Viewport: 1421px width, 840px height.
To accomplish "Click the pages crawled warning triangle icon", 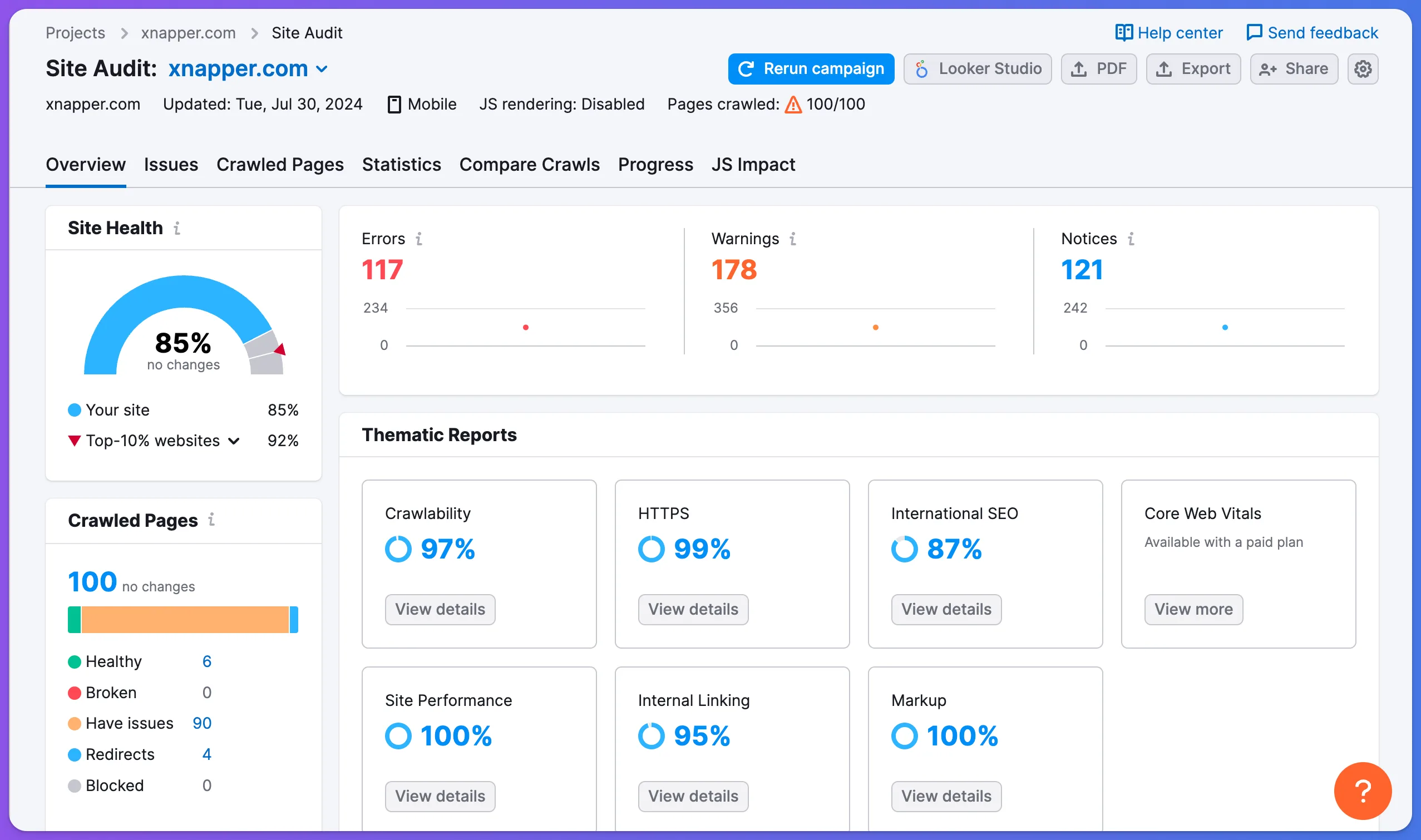I will coord(793,105).
